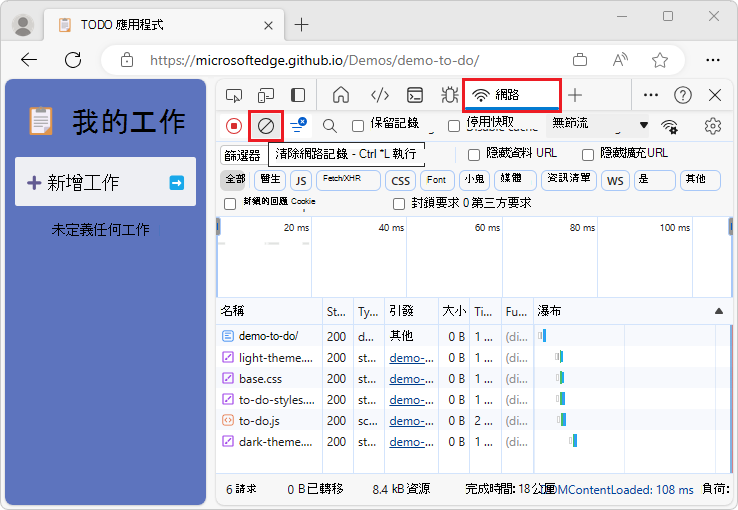Select the to-do-styles request row
This screenshot has height=510, width=738.
point(473,400)
